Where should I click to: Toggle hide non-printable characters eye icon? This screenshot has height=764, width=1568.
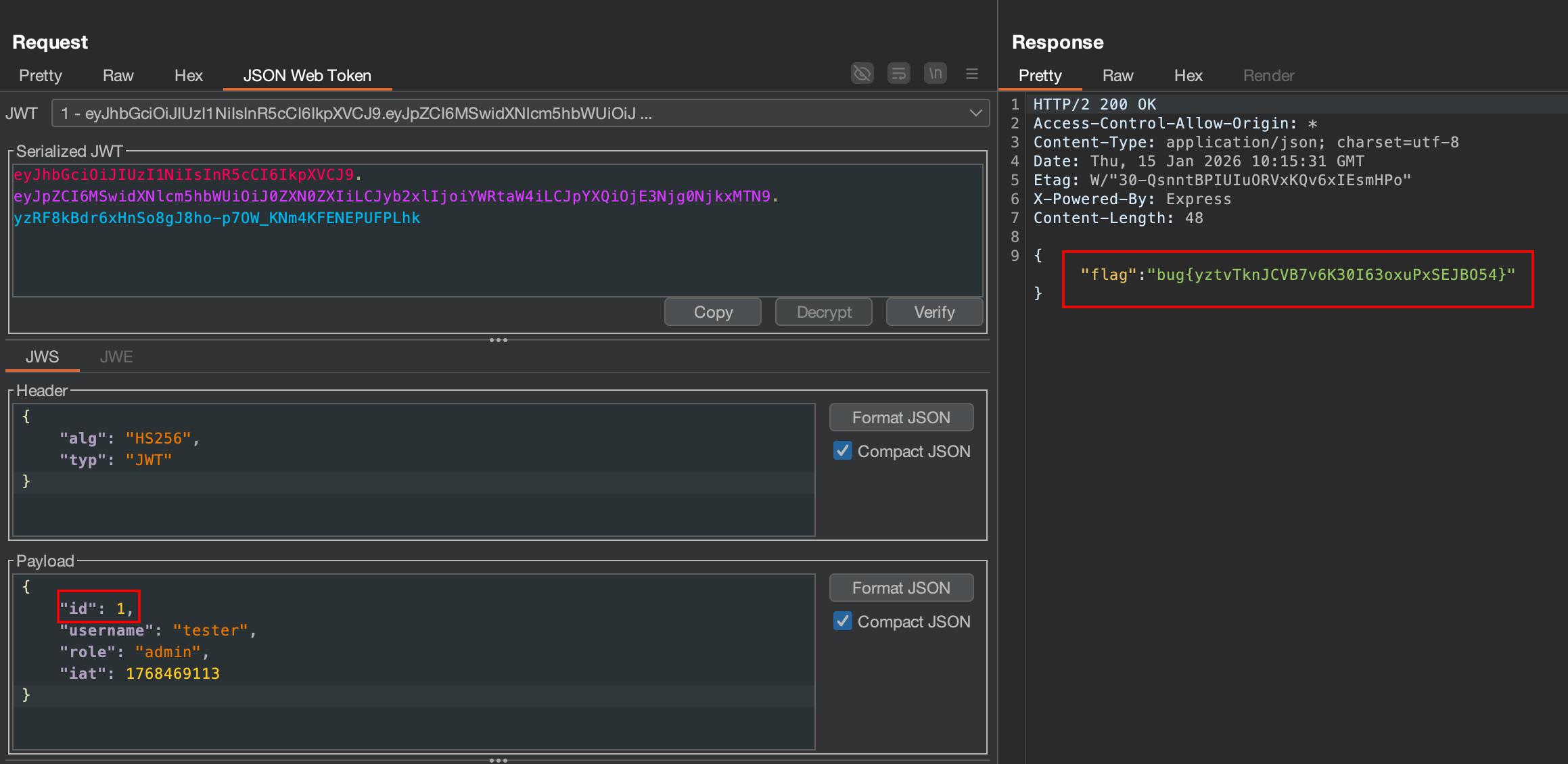[x=862, y=74]
